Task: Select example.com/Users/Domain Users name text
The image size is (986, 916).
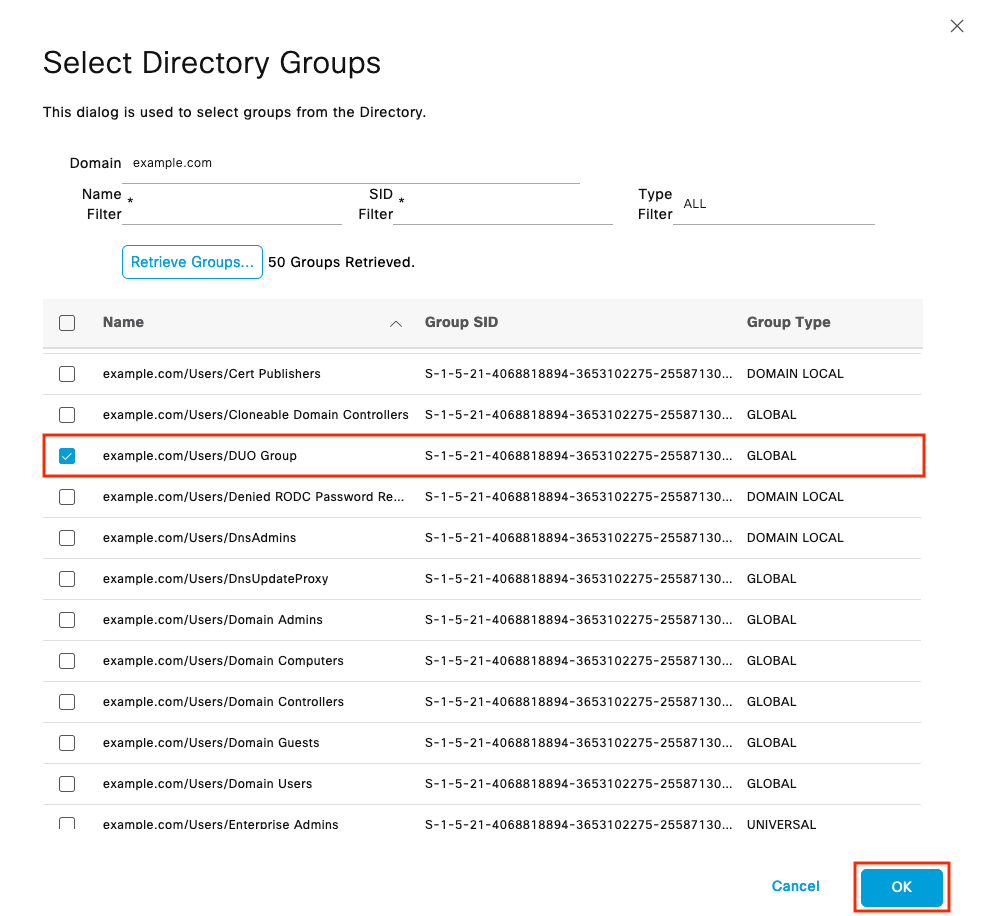Action: point(208,784)
